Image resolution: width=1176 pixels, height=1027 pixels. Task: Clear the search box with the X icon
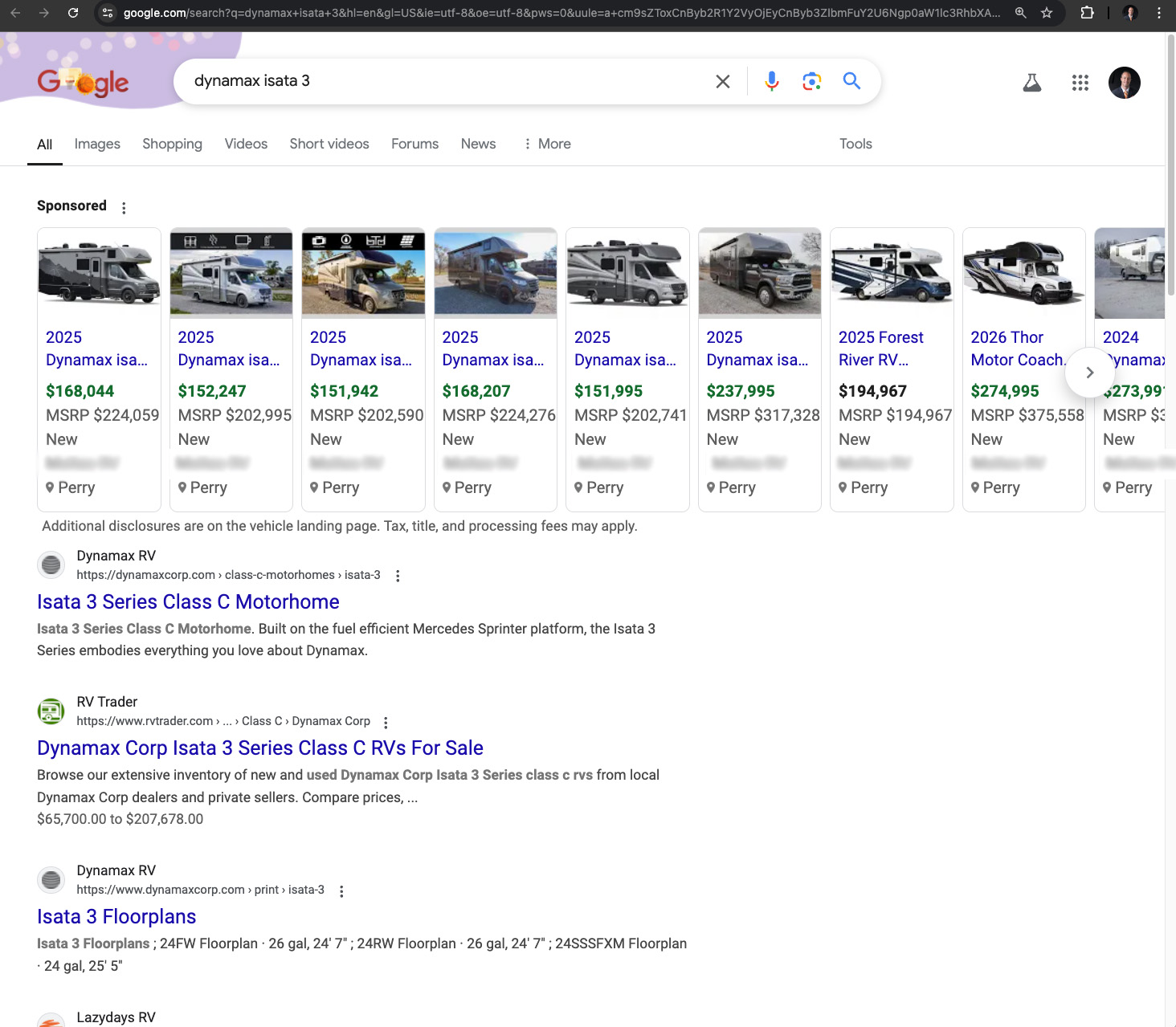tap(723, 81)
